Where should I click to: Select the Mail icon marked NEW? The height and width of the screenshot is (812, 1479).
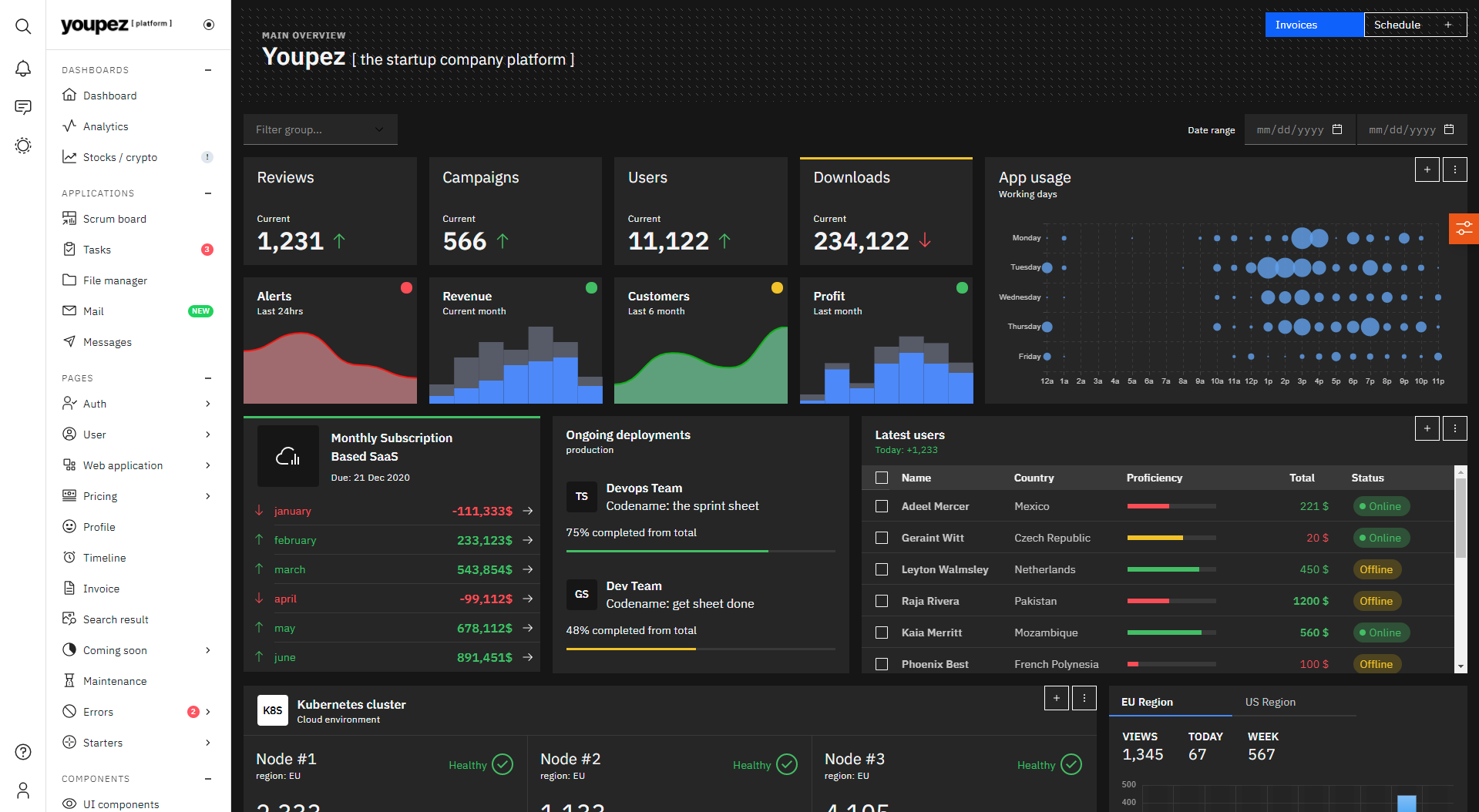[69, 310]
